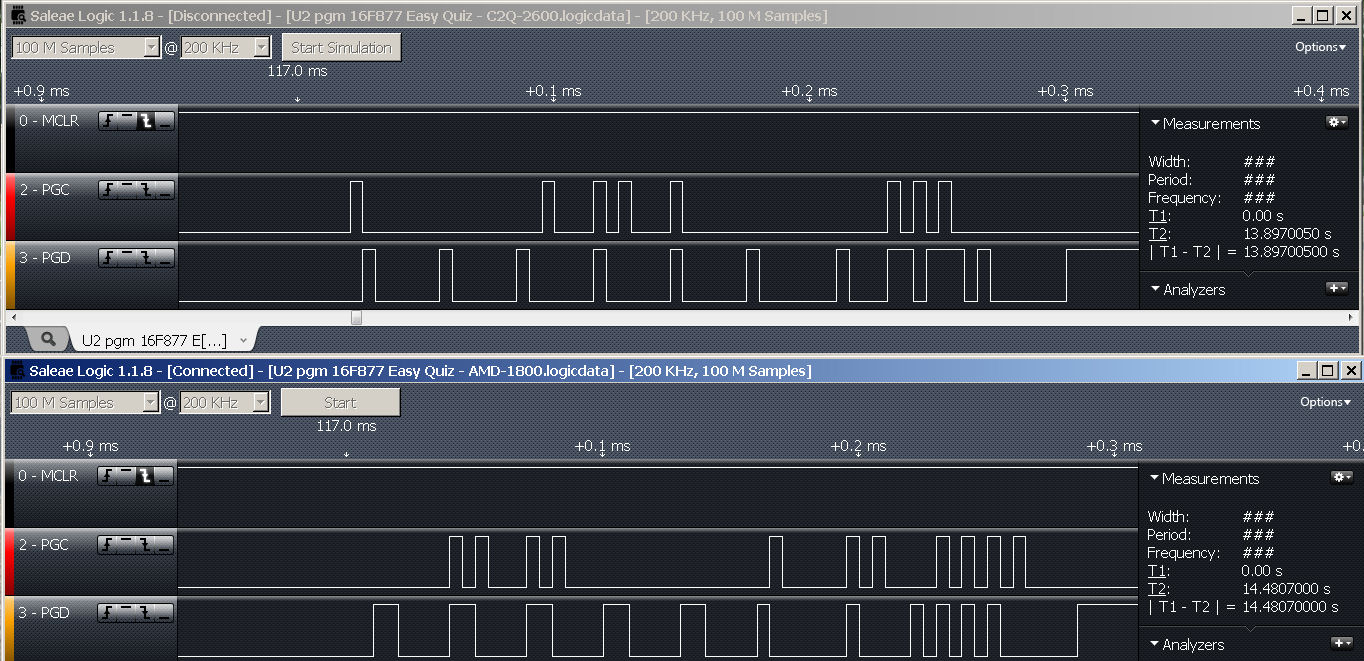This screenshot has height=661, width=1364.
Task: Open Measurements gear settings in top window
Action: click(1337, 122)
